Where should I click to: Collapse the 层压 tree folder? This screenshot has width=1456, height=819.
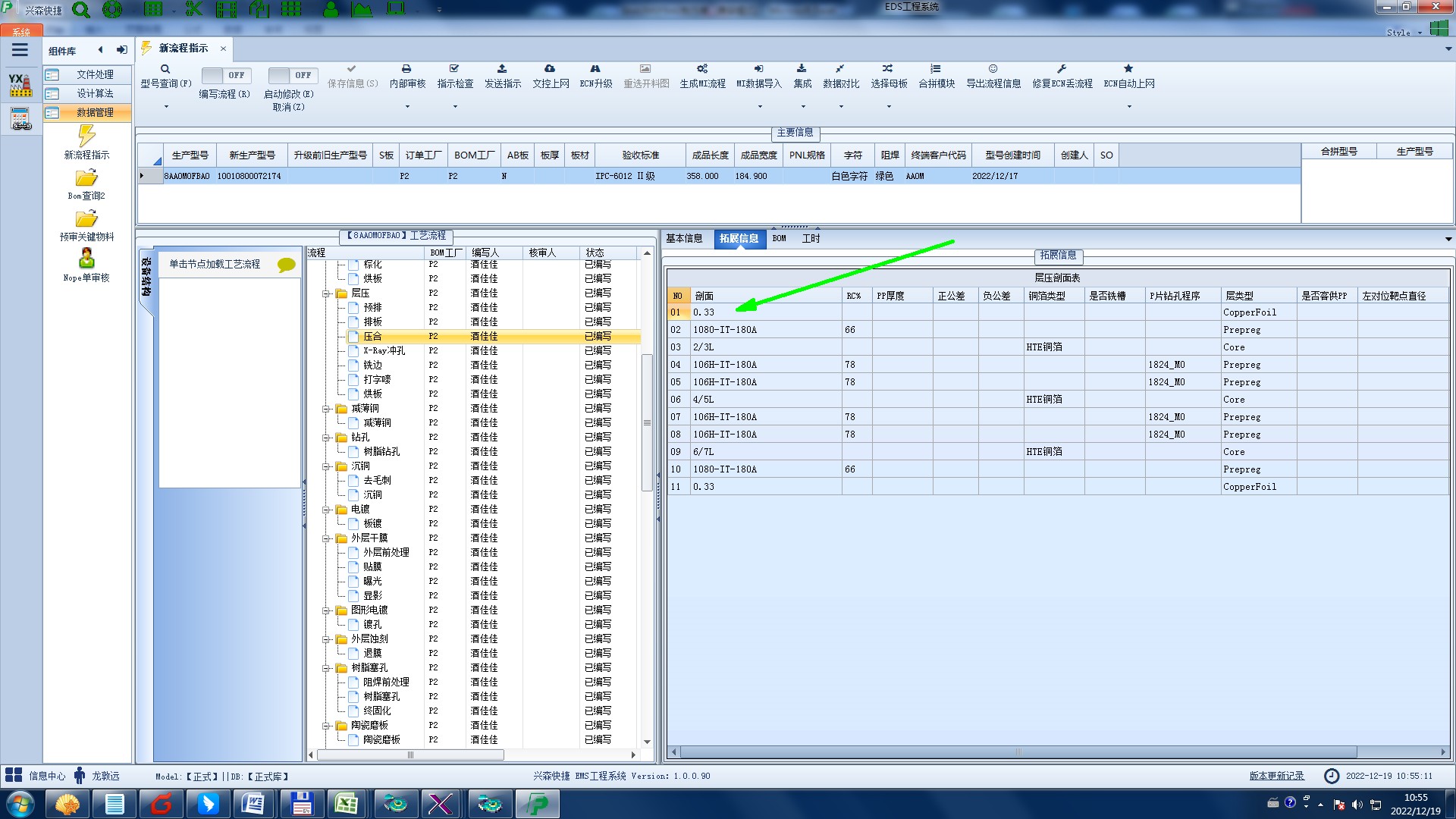pyautogui.click(x=326, y=293)
